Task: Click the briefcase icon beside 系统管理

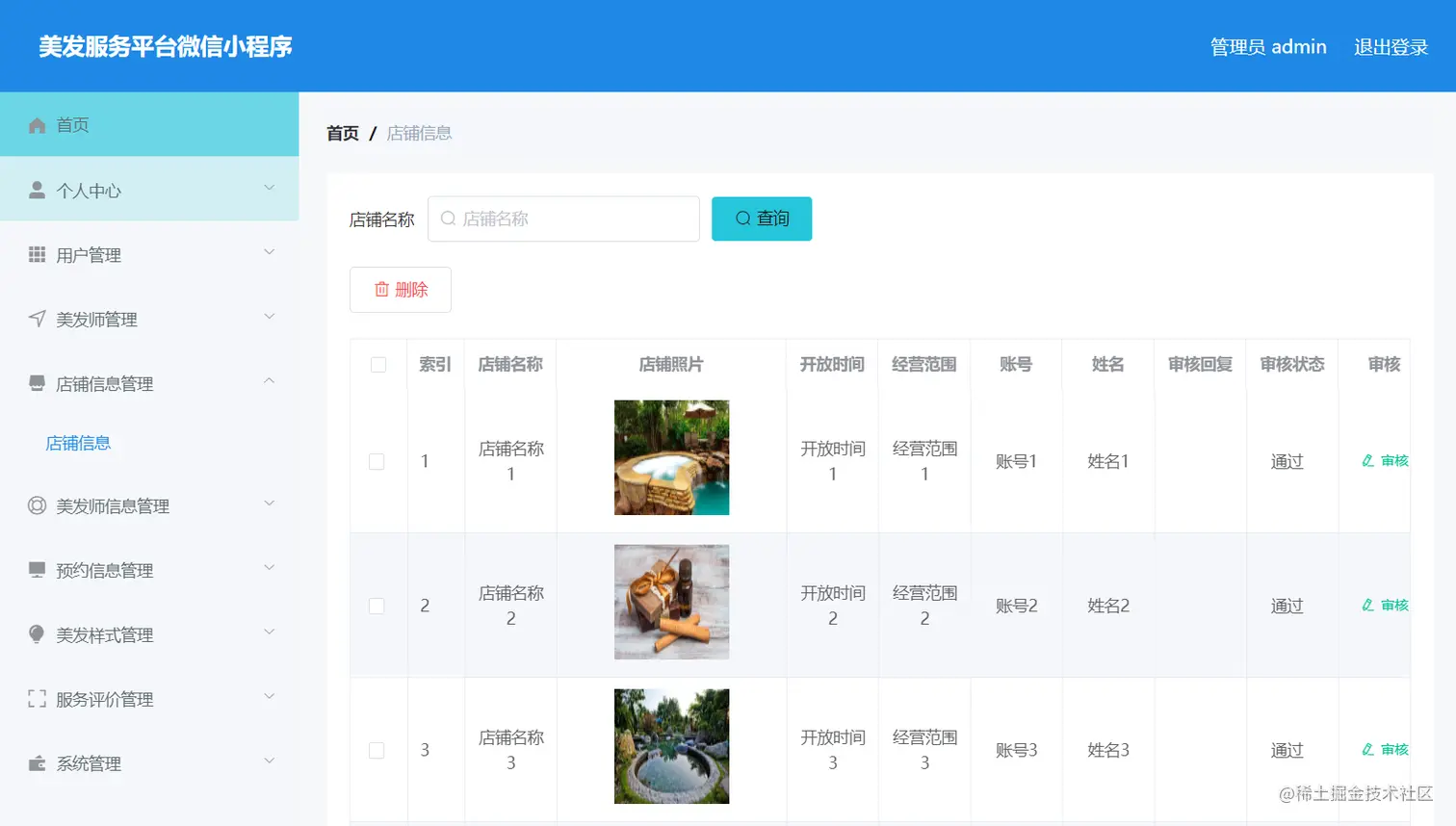Action: (x=37, y=763)
